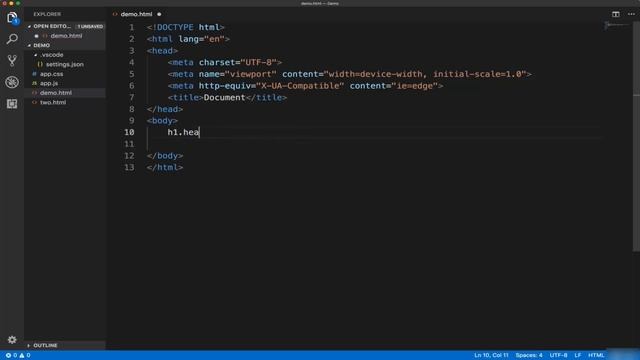Open the Manage gear menu
Viewport: 640px width, 360px height.
(x=12, y=340)
